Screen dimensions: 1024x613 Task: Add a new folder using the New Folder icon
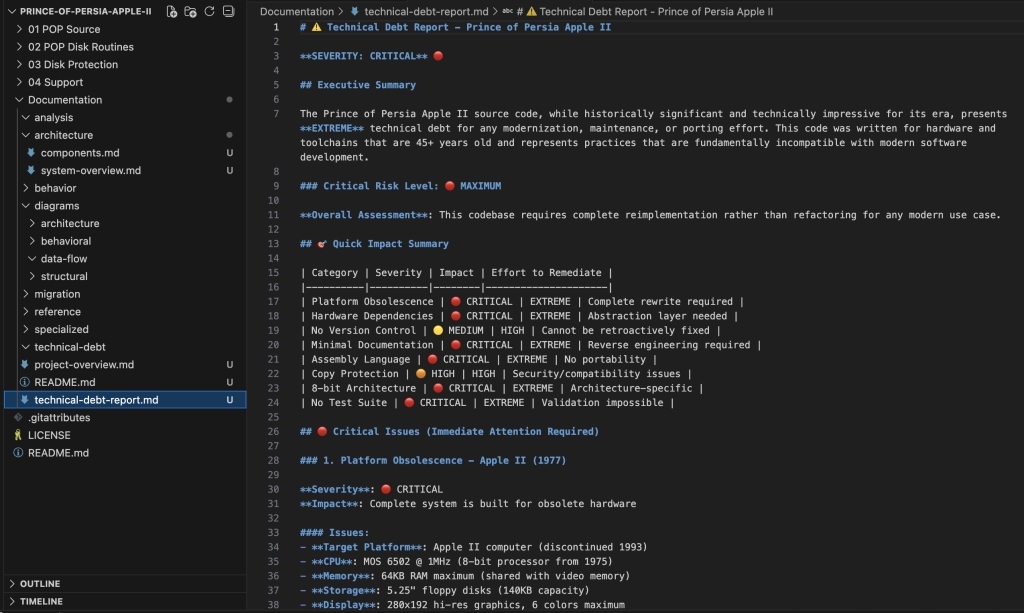coord(191,9)
